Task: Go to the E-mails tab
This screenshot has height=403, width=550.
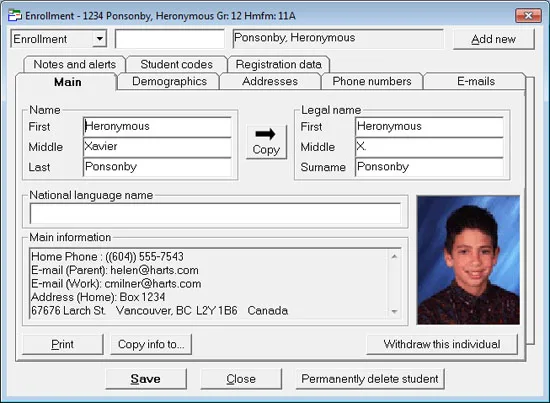Action: (x=476, y=81)
